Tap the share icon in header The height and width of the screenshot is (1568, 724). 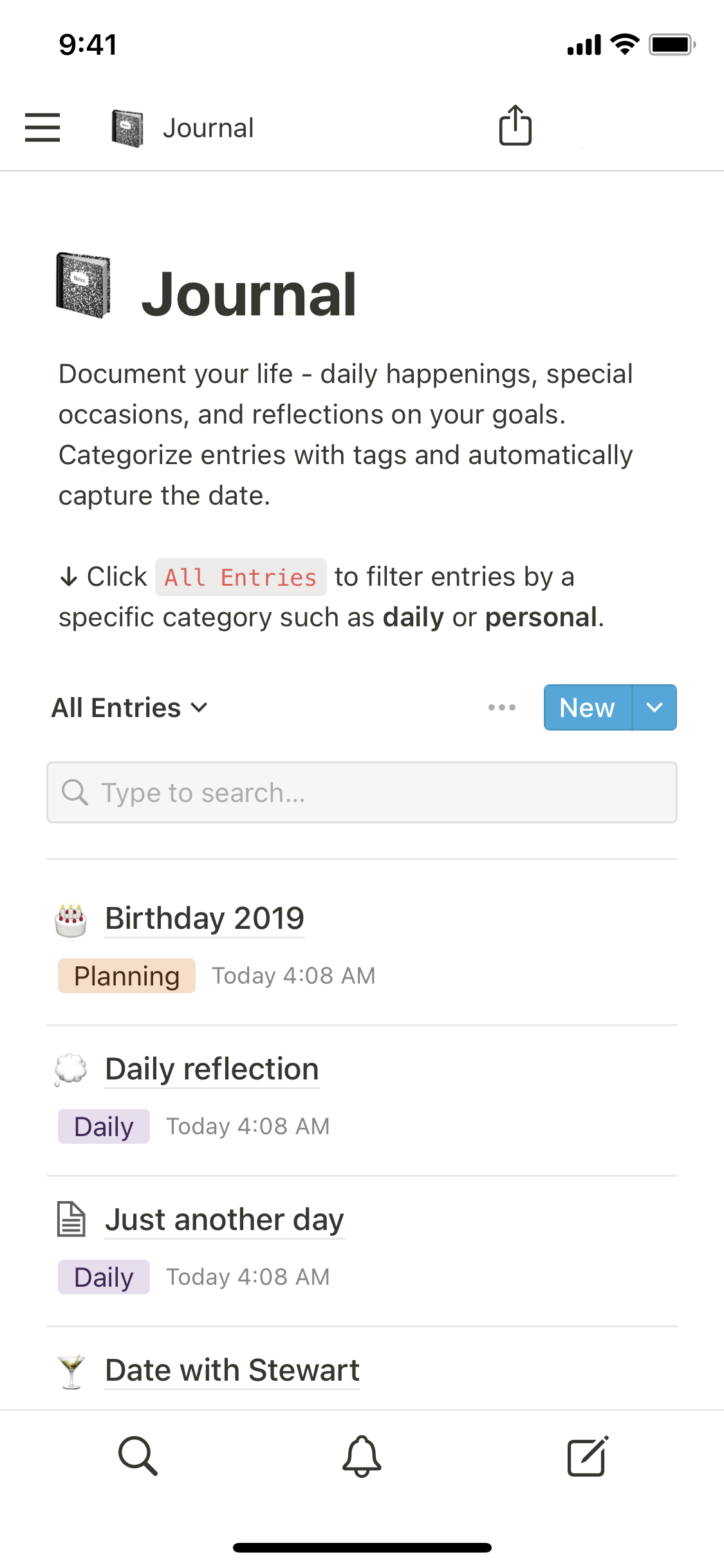pos(515,126)
